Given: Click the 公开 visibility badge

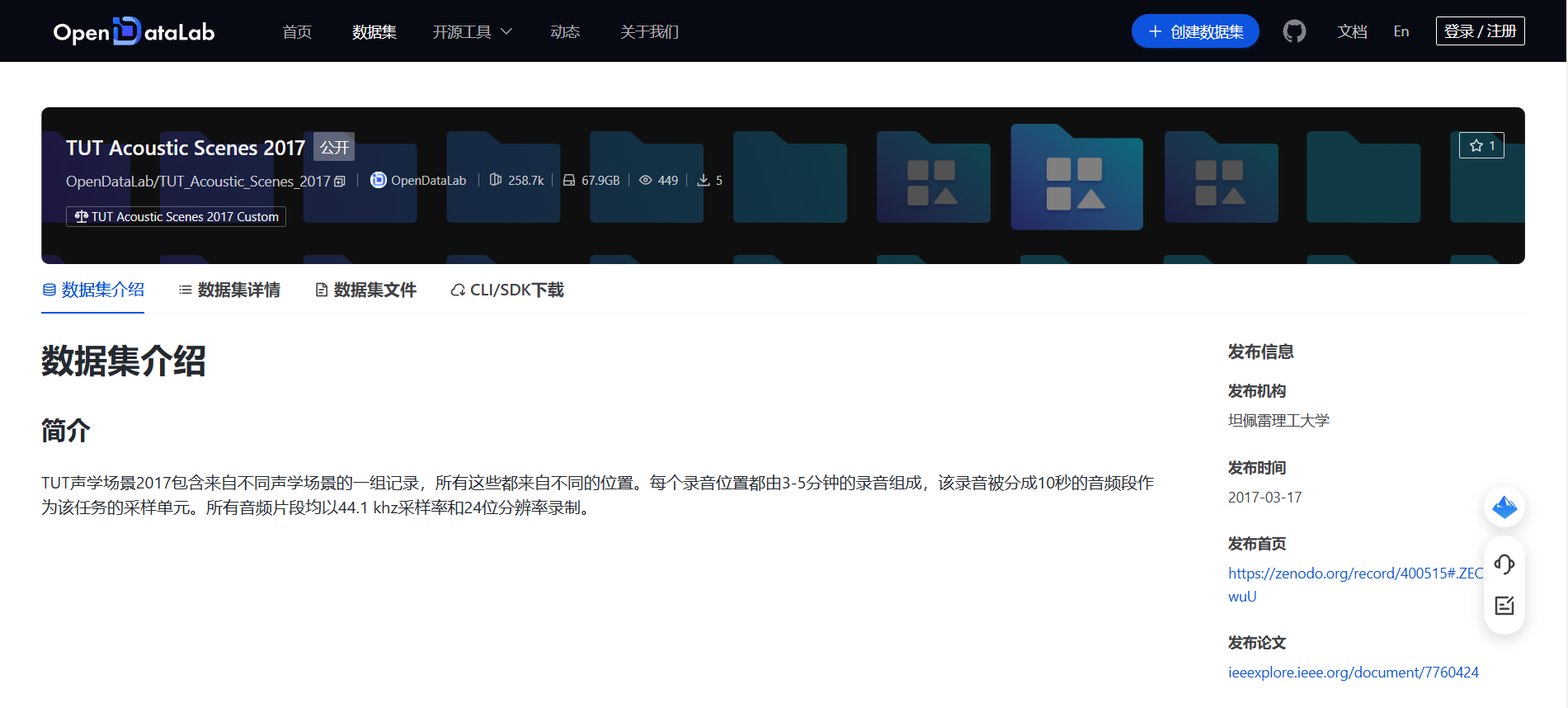Looking at the screenshot, I should pyautogui.click(x=334, y=147).
